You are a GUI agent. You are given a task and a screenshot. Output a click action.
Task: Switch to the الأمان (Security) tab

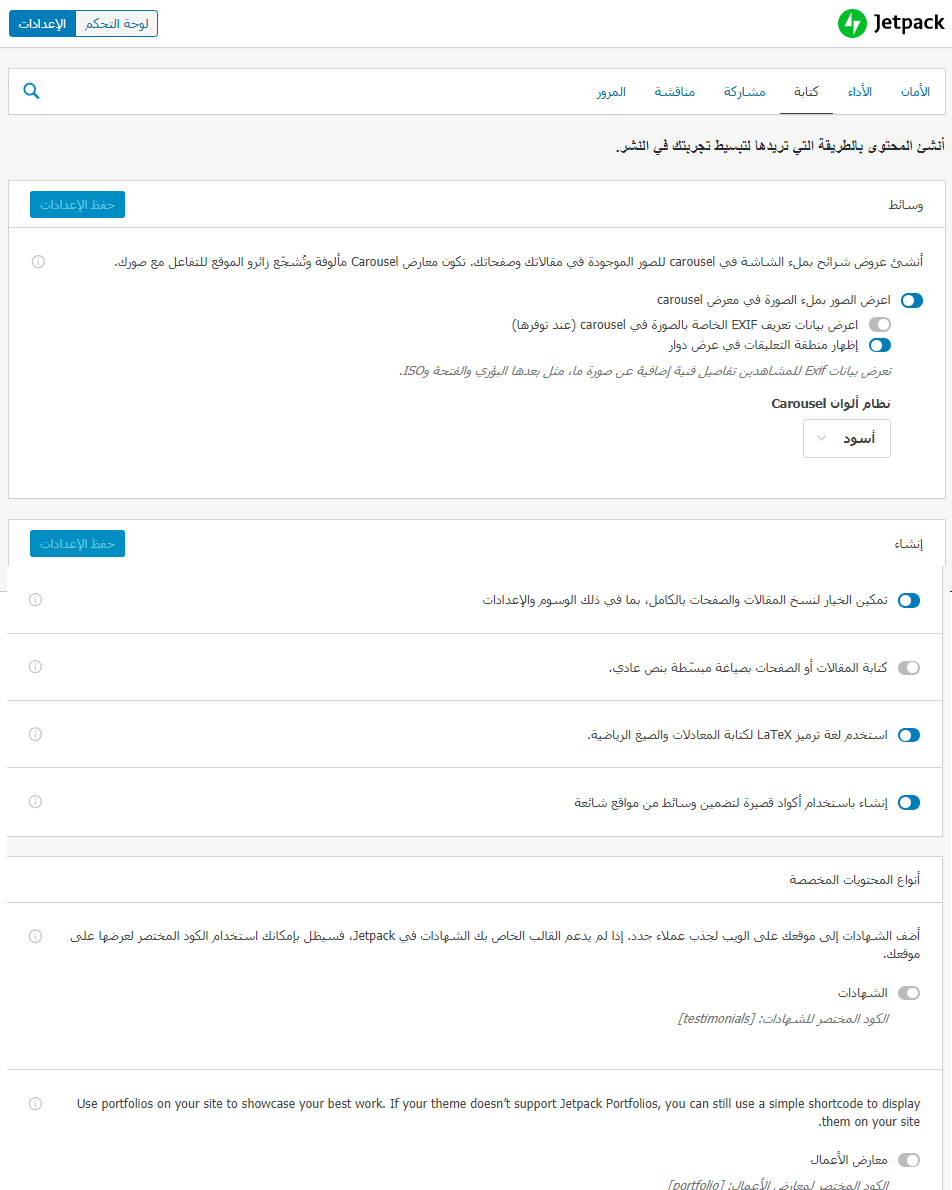pyautogui.click(x=915, y=92)
